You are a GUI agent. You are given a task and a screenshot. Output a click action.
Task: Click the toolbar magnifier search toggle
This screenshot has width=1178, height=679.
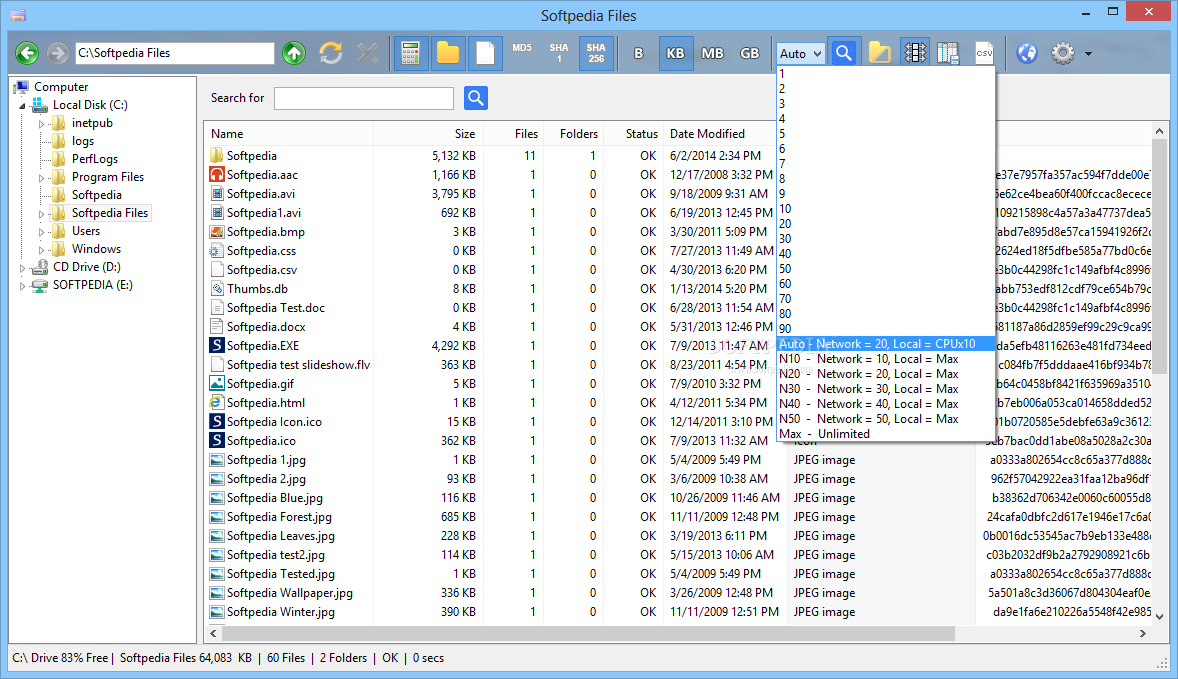click(844, 53)
